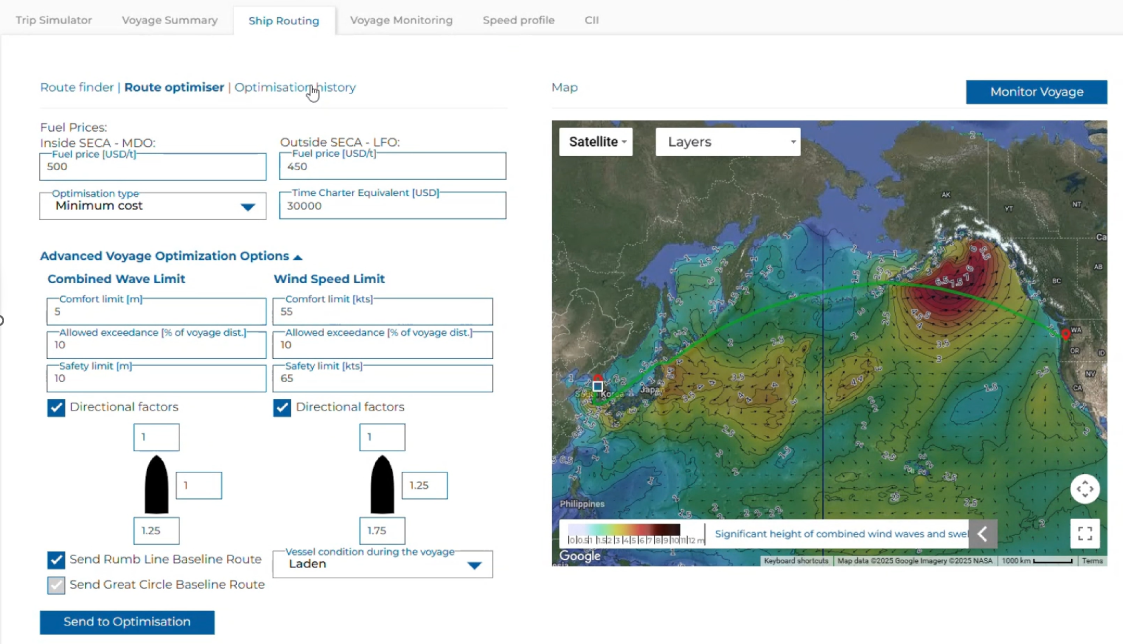Click the white square origin marker on map

(597, 386)
